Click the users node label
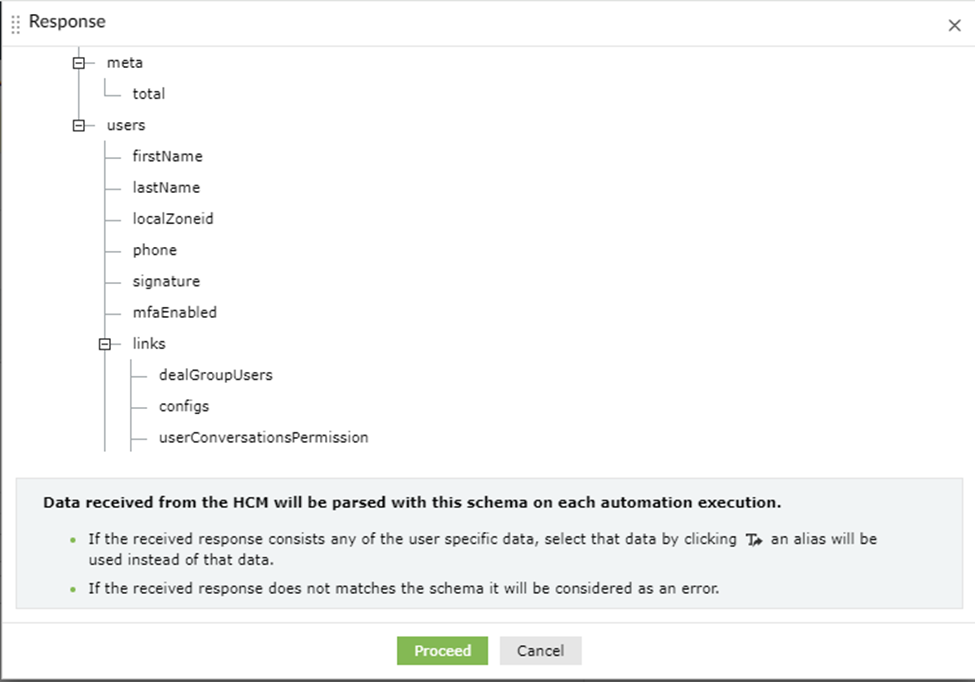Viewport: 975px width, 682px height. click(x=126, y=125)
